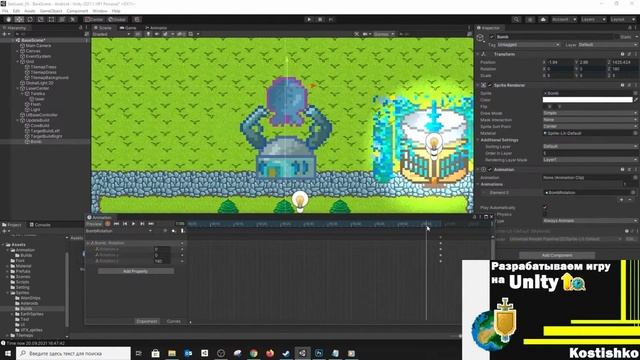Click the Add Property button
640x360 pixels.
click(x=136, y=271)
